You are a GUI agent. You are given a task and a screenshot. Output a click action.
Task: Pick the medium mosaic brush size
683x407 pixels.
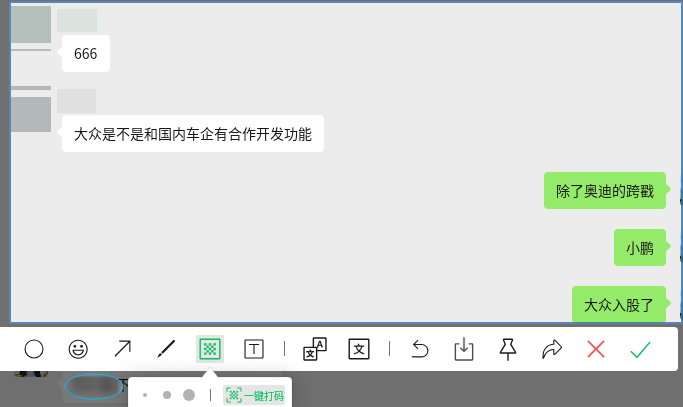167,395
